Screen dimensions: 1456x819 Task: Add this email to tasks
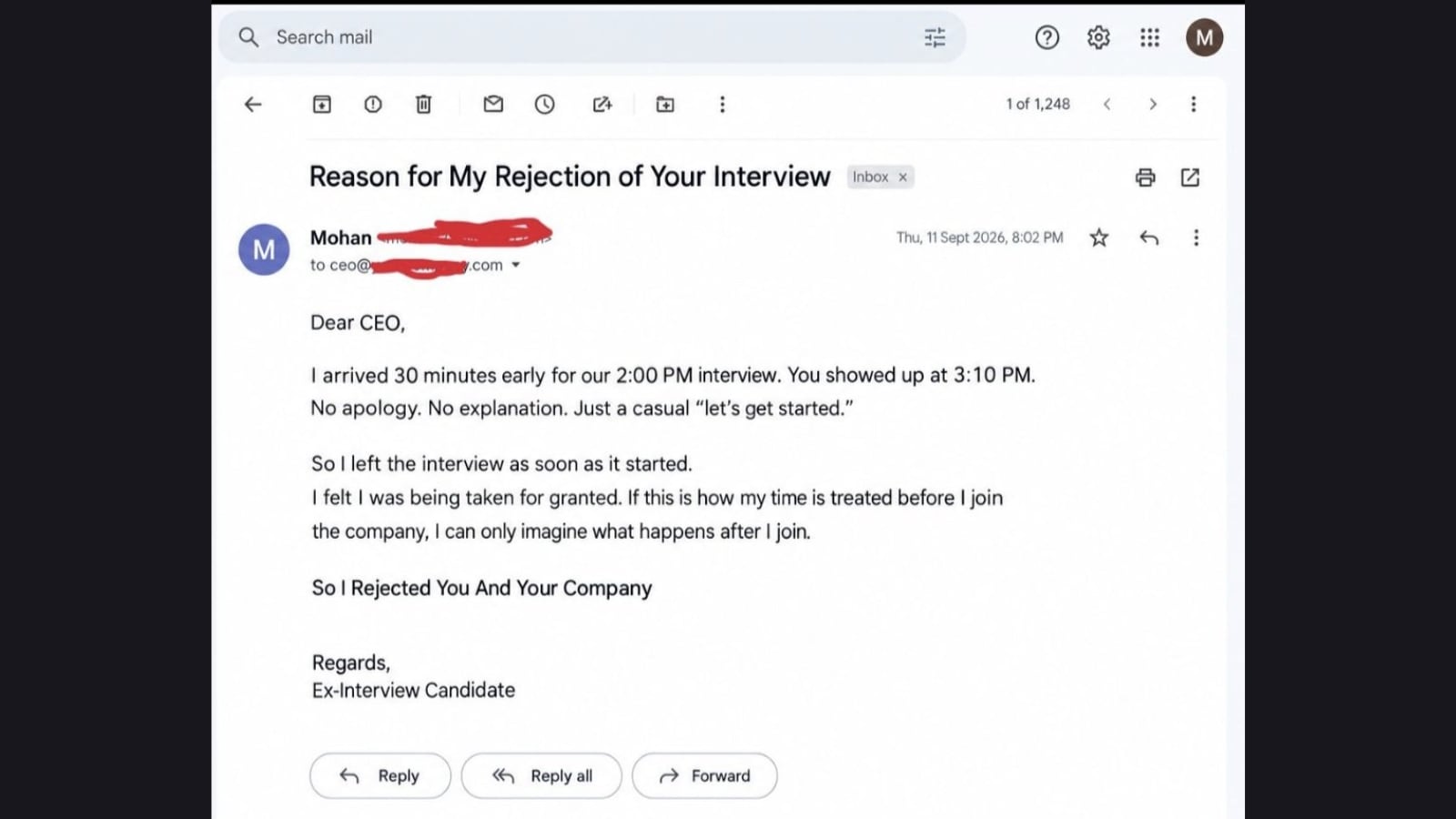602,105
